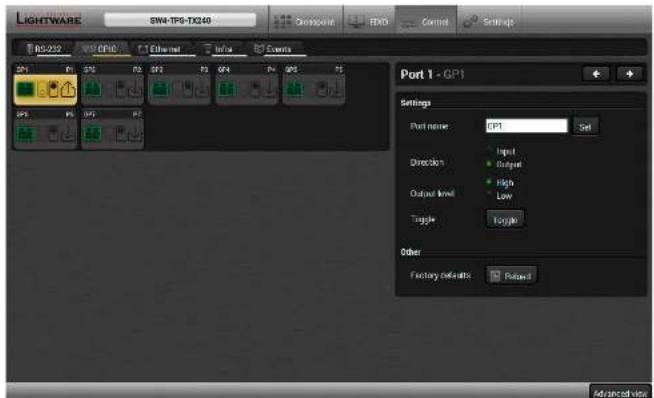Click the Output level label

pos(432,194)
